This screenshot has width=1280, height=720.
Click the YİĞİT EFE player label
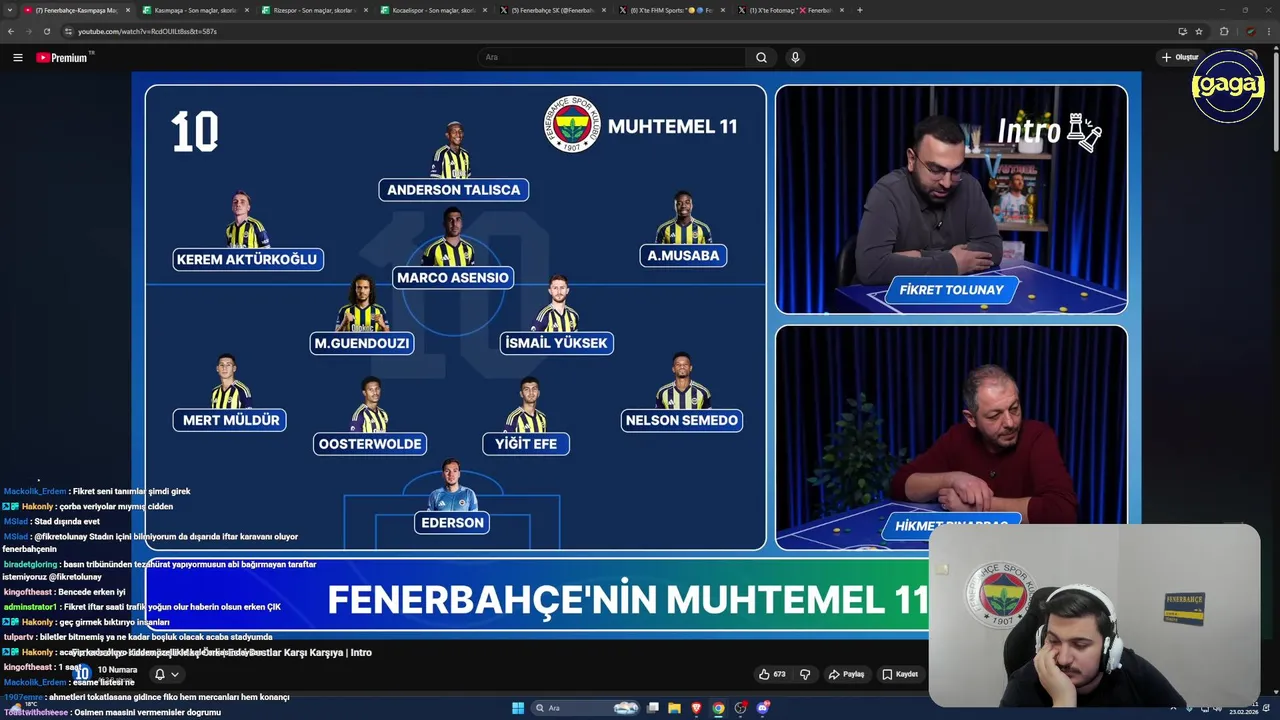click(526, 443)
